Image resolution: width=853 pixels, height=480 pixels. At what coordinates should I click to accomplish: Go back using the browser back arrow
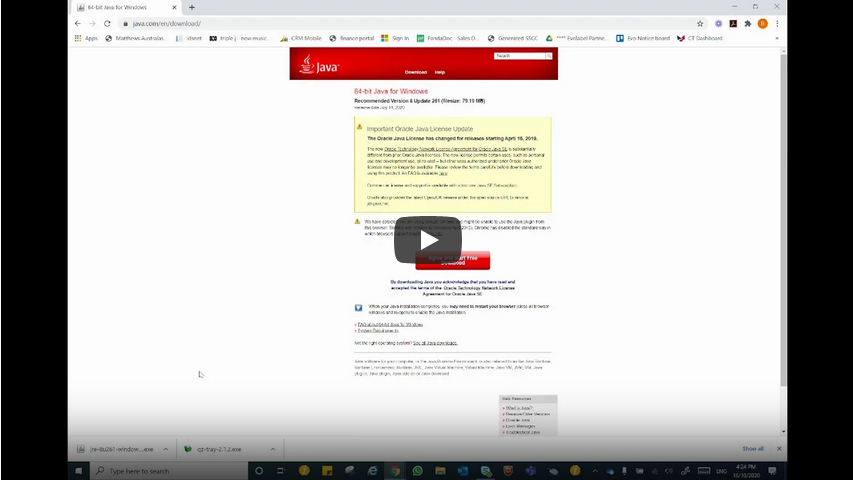[78, 23]
